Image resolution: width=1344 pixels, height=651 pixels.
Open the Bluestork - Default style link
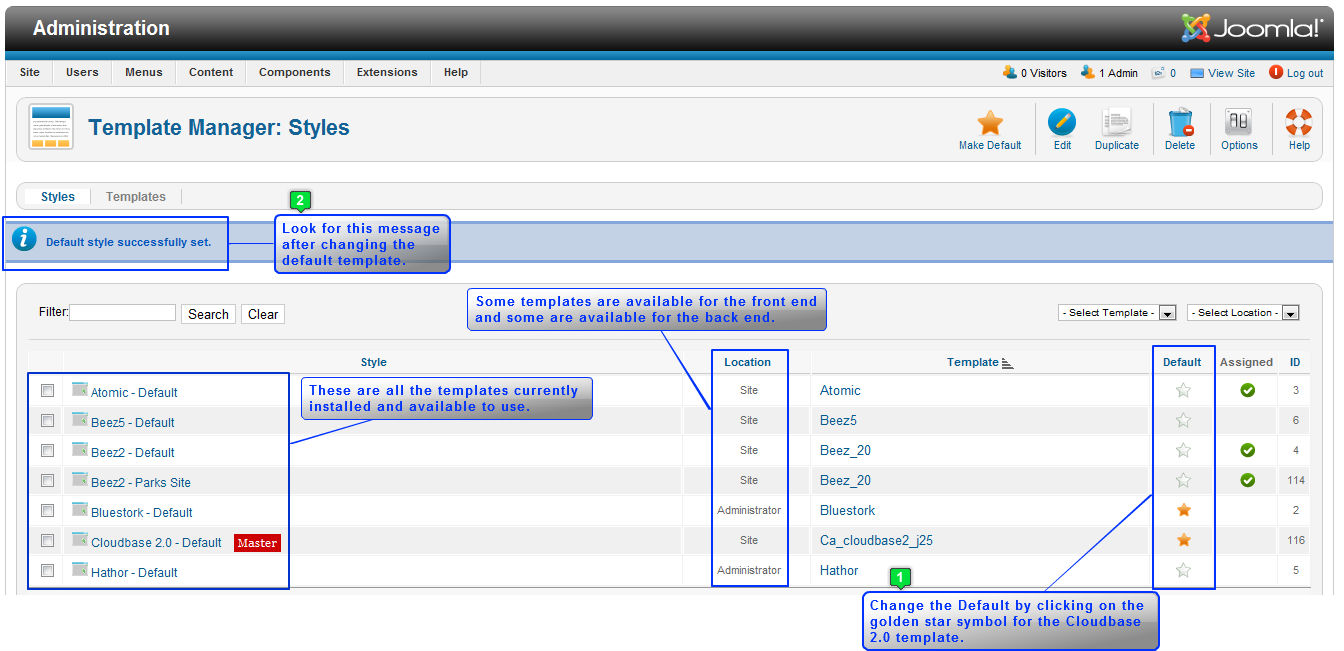(141, 513)
